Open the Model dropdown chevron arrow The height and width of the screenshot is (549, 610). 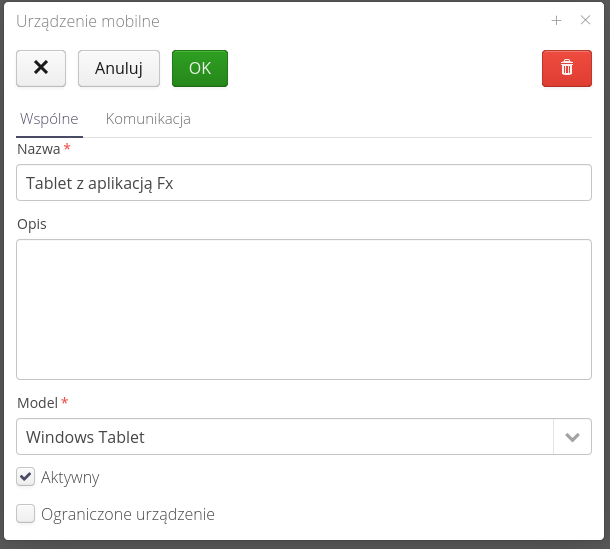coord(572,437)
